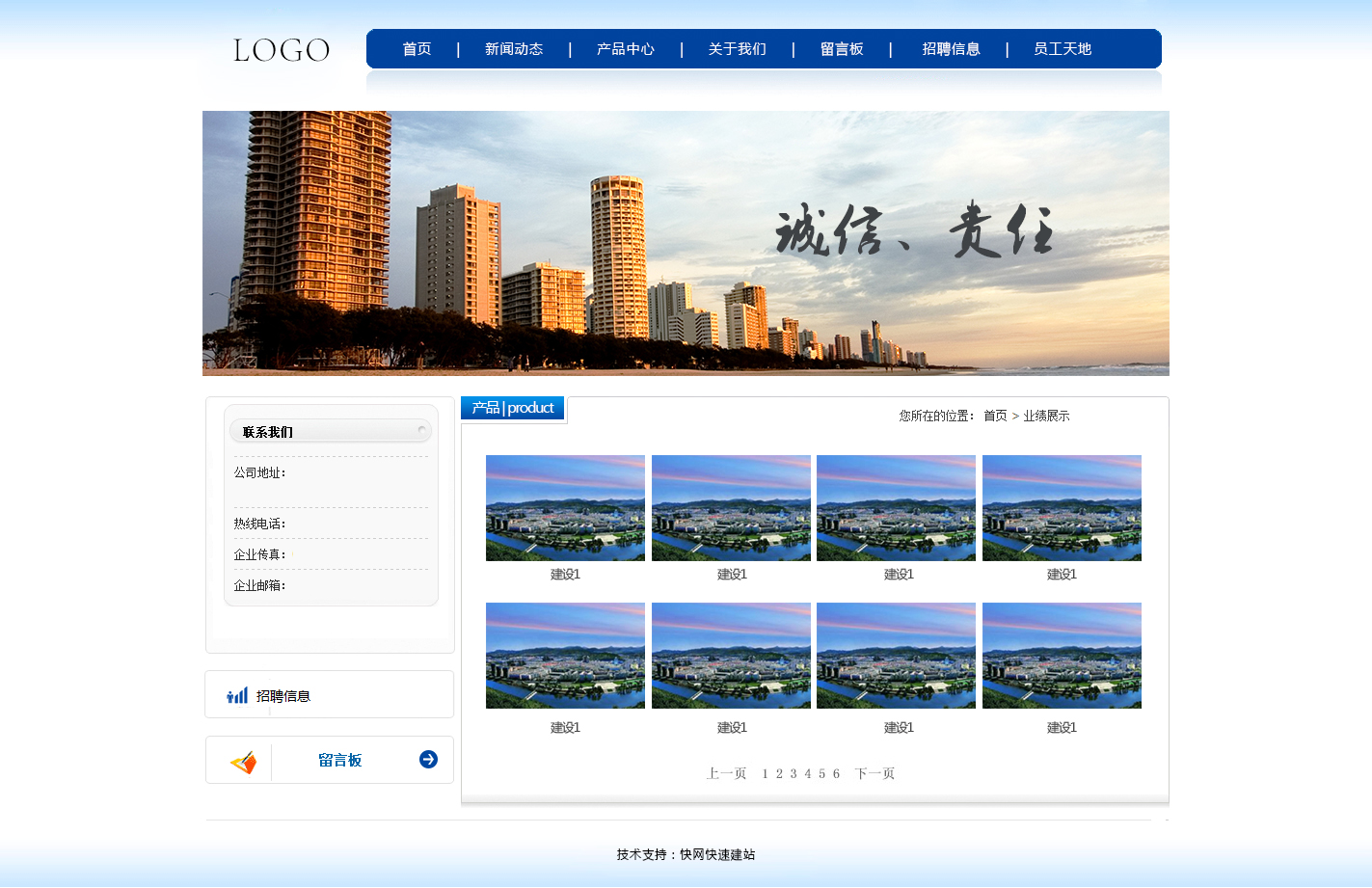Go to 下一页 in pagination
This screenshot has height=888, width=1372.
tap(874, 773)
